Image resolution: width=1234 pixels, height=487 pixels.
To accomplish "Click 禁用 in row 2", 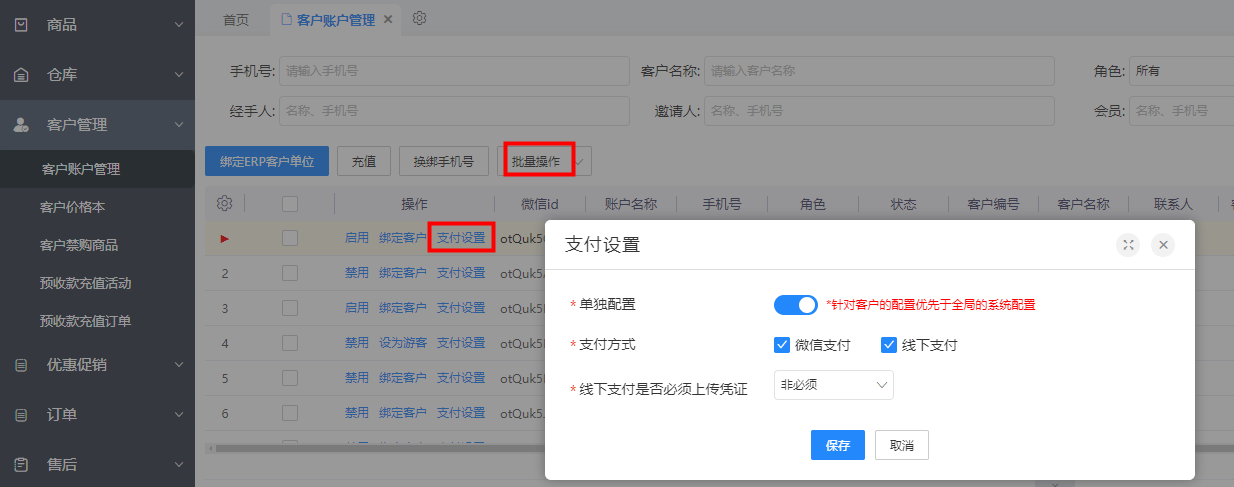I will tap(357, 273).
